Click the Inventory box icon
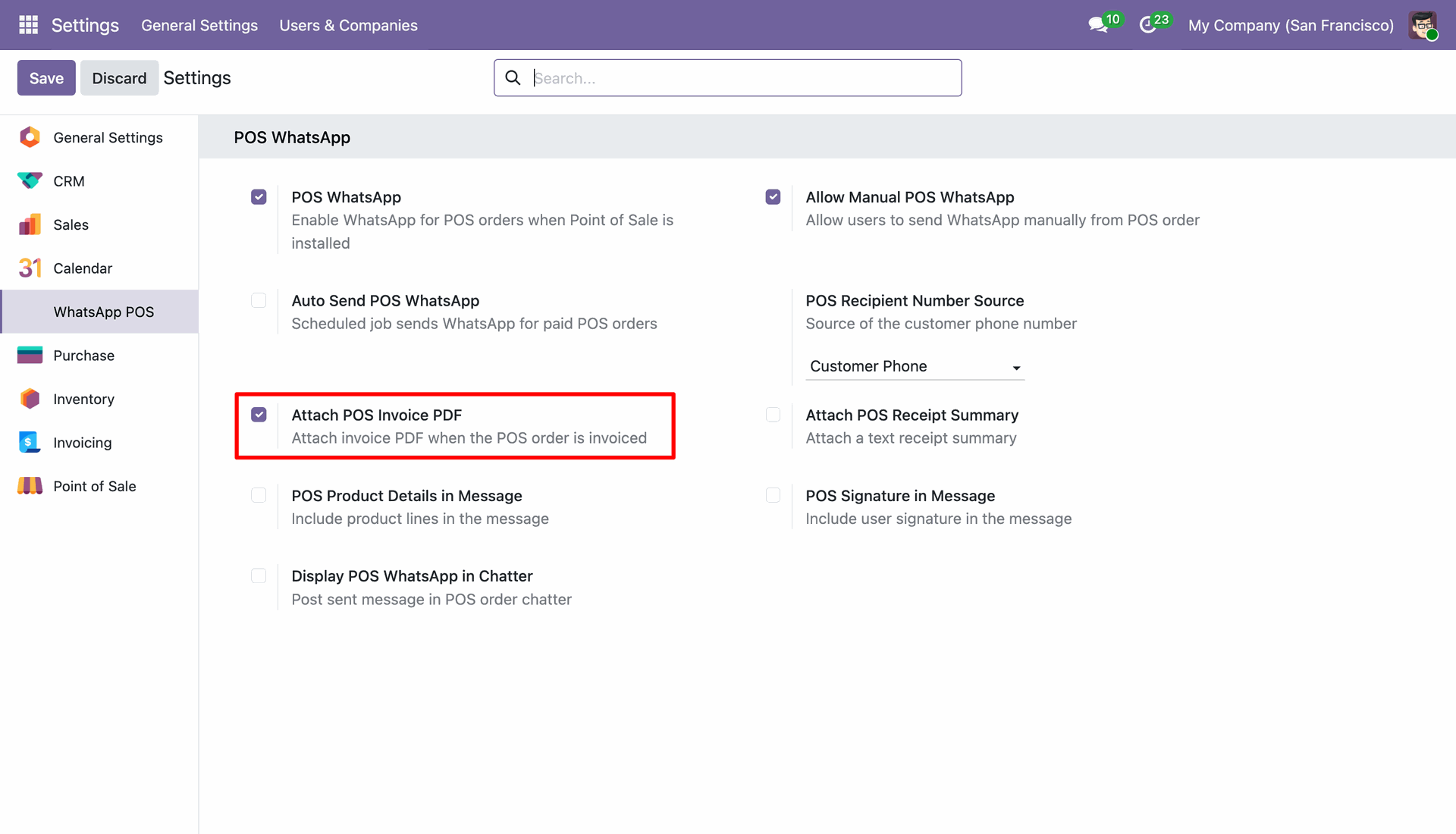 point(30,399)
